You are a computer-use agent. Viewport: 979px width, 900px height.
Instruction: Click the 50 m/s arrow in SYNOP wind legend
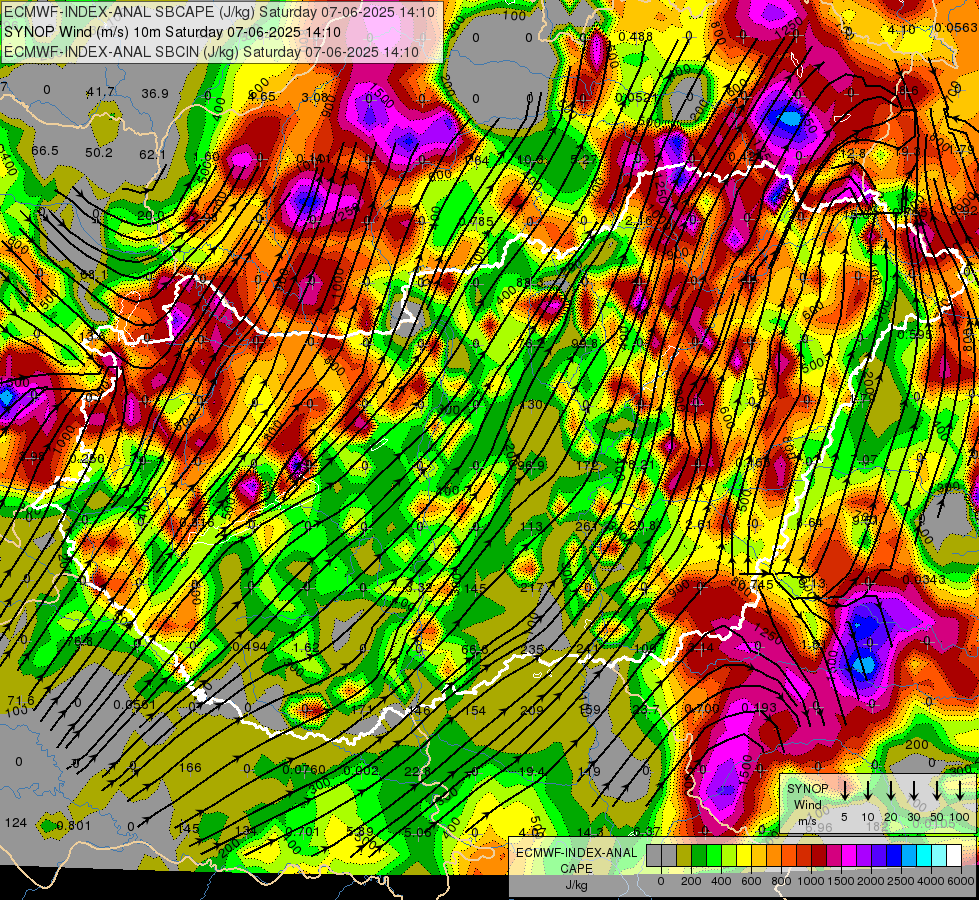937,791
